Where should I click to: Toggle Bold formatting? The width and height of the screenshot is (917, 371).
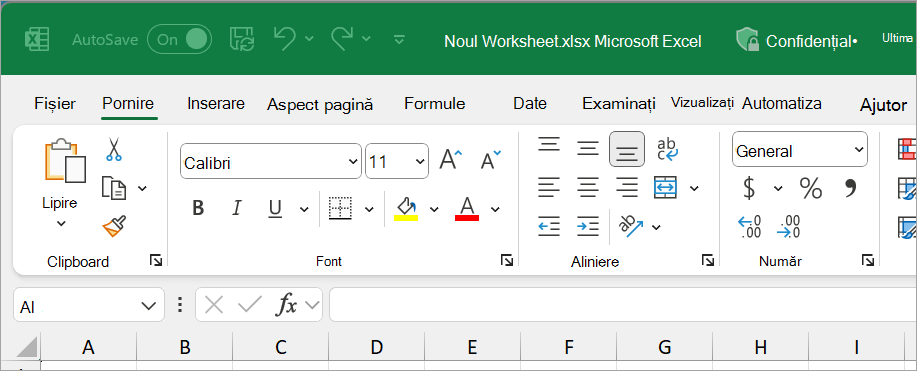pos(198,208)
